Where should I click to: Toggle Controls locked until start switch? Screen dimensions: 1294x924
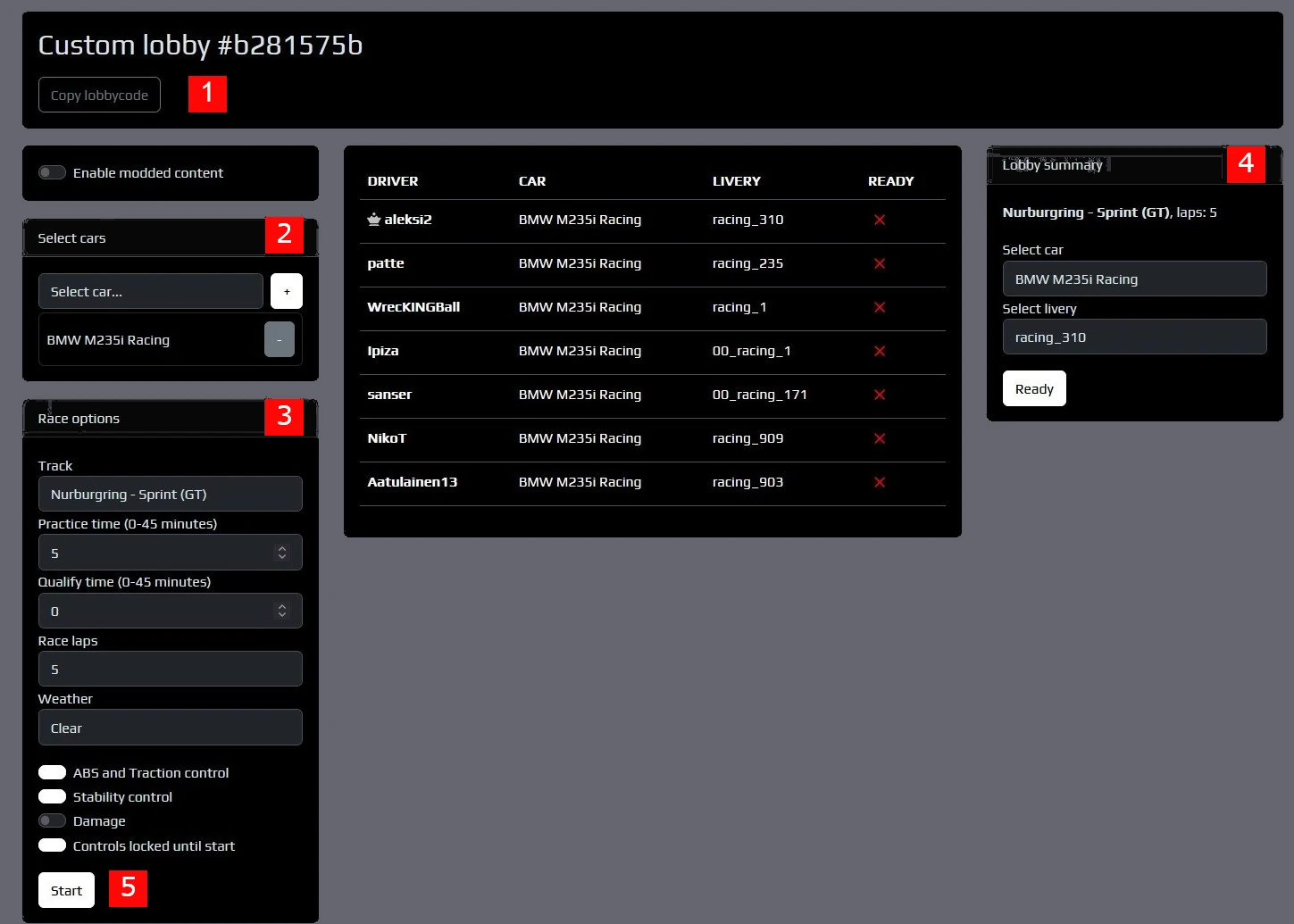pos(52,845)
